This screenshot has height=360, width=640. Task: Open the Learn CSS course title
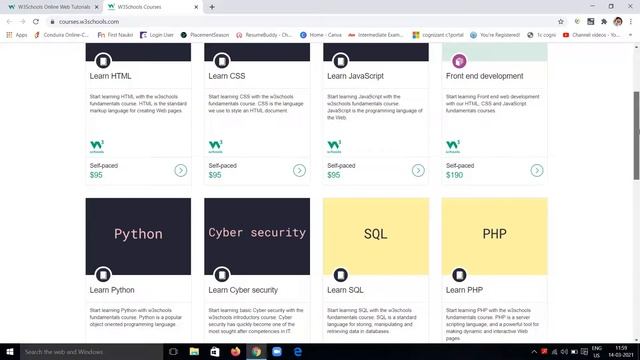click(x=227, y=76)
